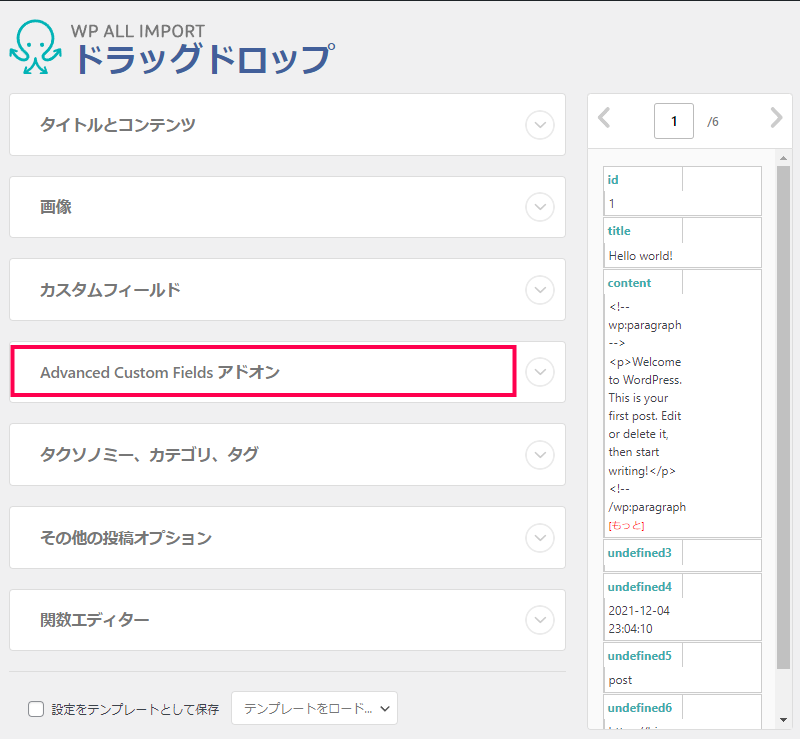This screenshot has height=739, width=800.
Task: Open the タクソノミー、カテゴリ、タグ panel header
Action: (287, 455)
